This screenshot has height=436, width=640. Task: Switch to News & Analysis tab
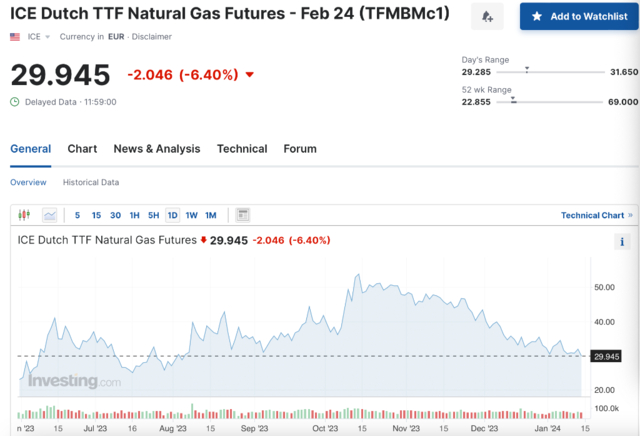156,149
